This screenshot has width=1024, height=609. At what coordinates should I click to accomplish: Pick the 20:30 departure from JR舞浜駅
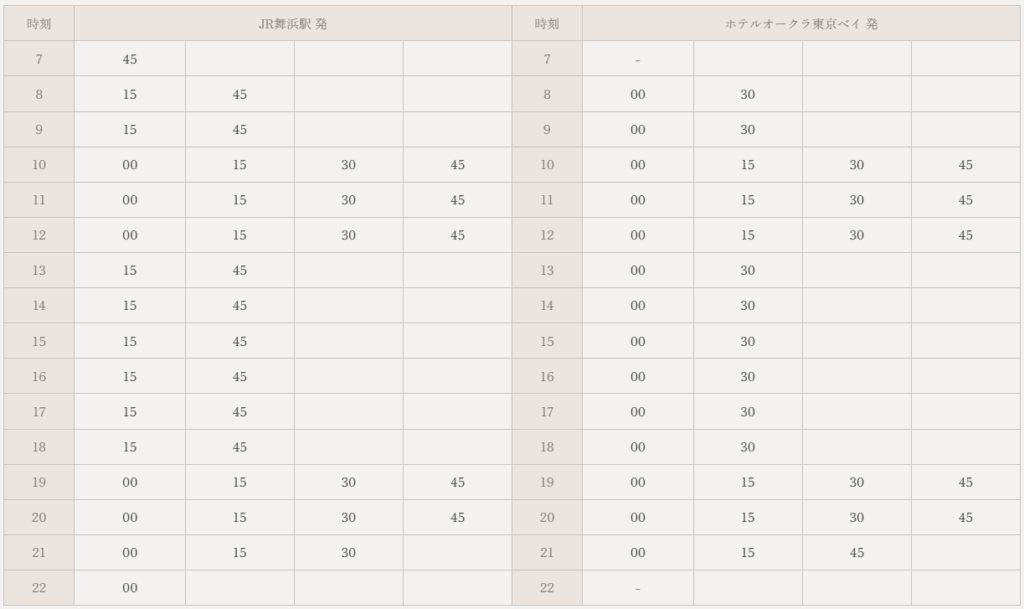coord(348,518)
